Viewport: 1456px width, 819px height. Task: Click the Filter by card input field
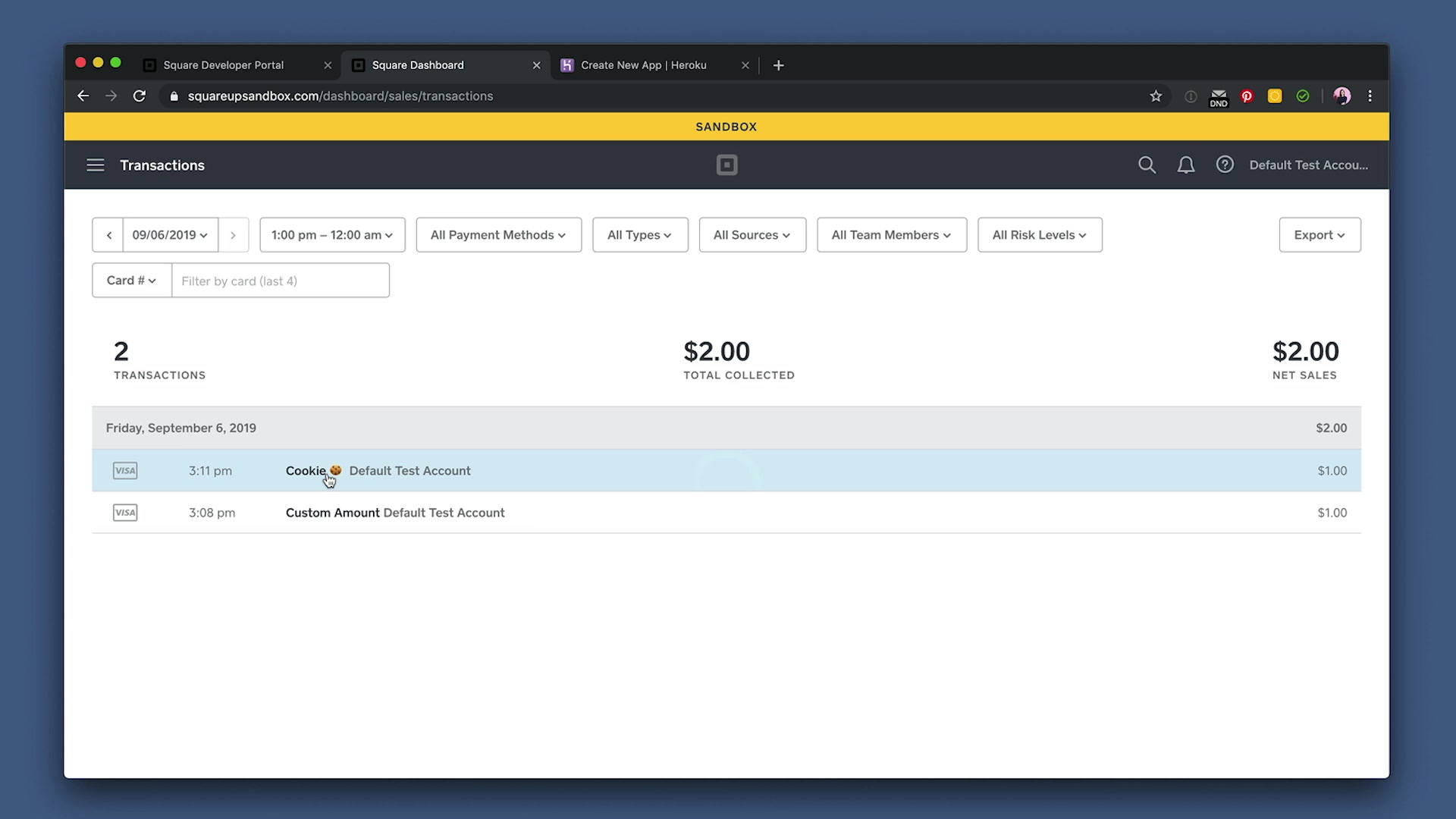tap(281, 281)
